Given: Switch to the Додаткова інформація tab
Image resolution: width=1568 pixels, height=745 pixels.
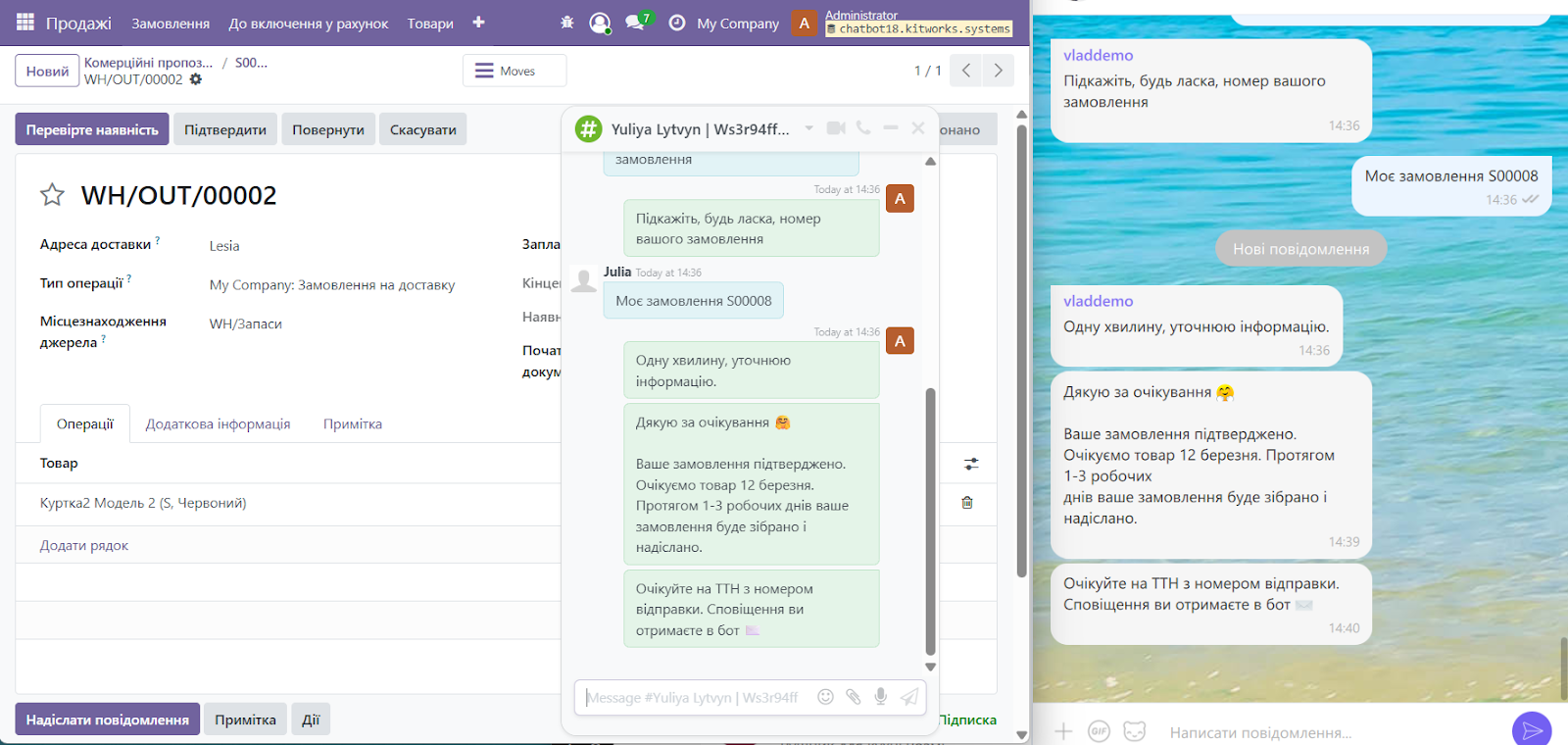Looking at the screenshot, I should 218,424.
